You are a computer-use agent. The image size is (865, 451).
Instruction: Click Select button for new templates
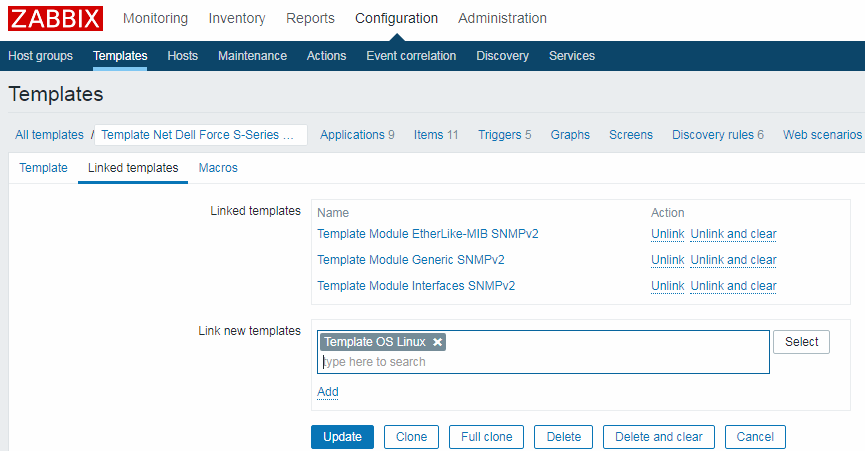pyautogui.click(x=801, y=342)
